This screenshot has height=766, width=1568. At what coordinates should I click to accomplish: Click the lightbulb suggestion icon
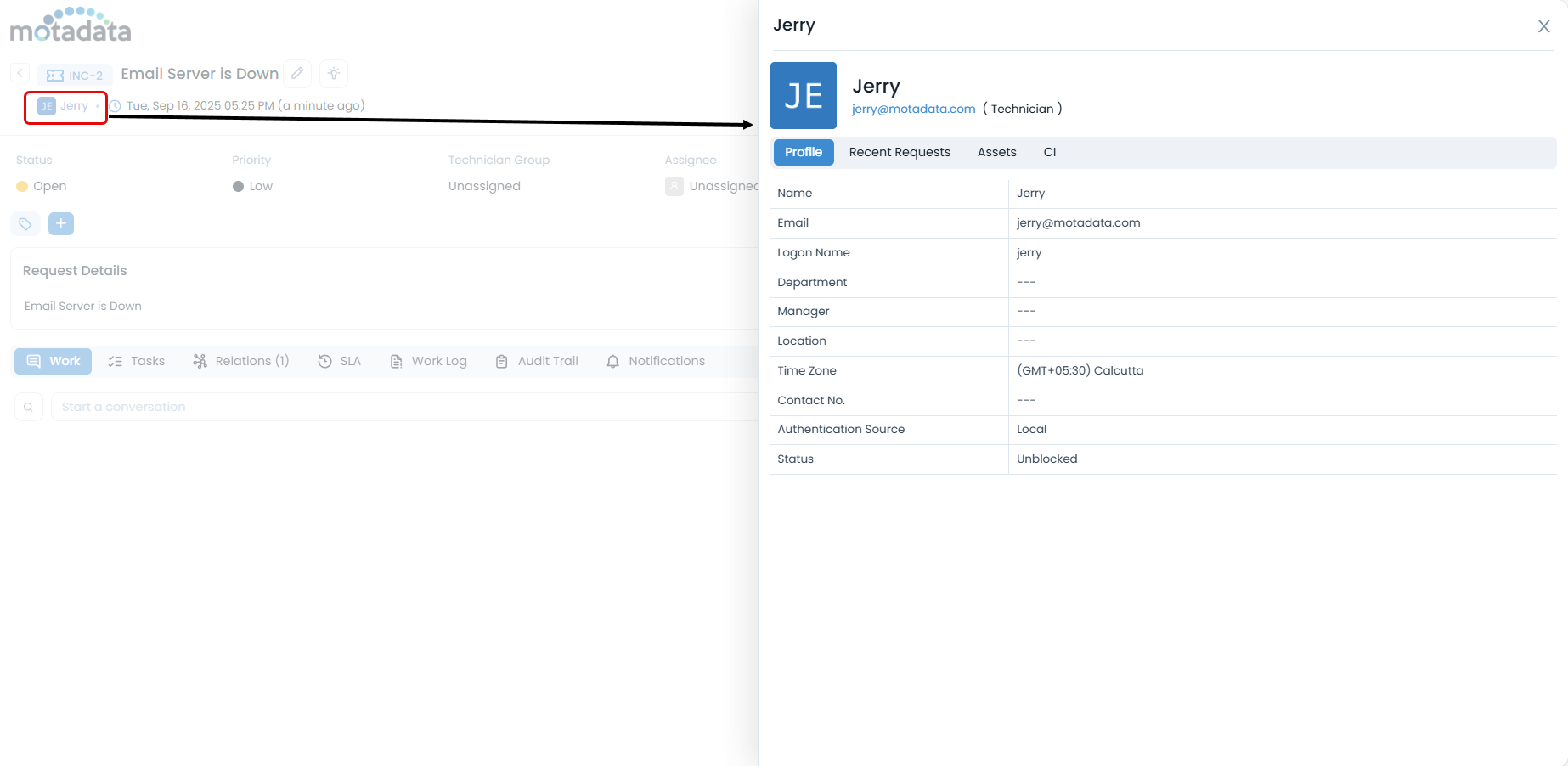tap(334, 74)
